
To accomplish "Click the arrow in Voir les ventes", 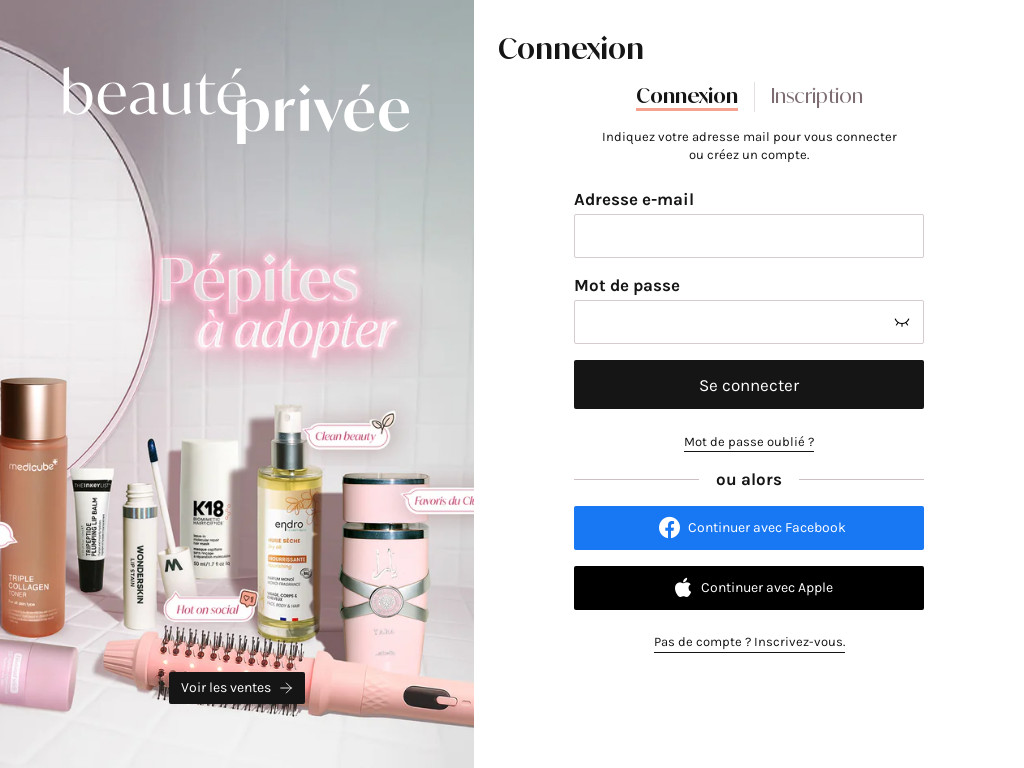I will point(286,688).
